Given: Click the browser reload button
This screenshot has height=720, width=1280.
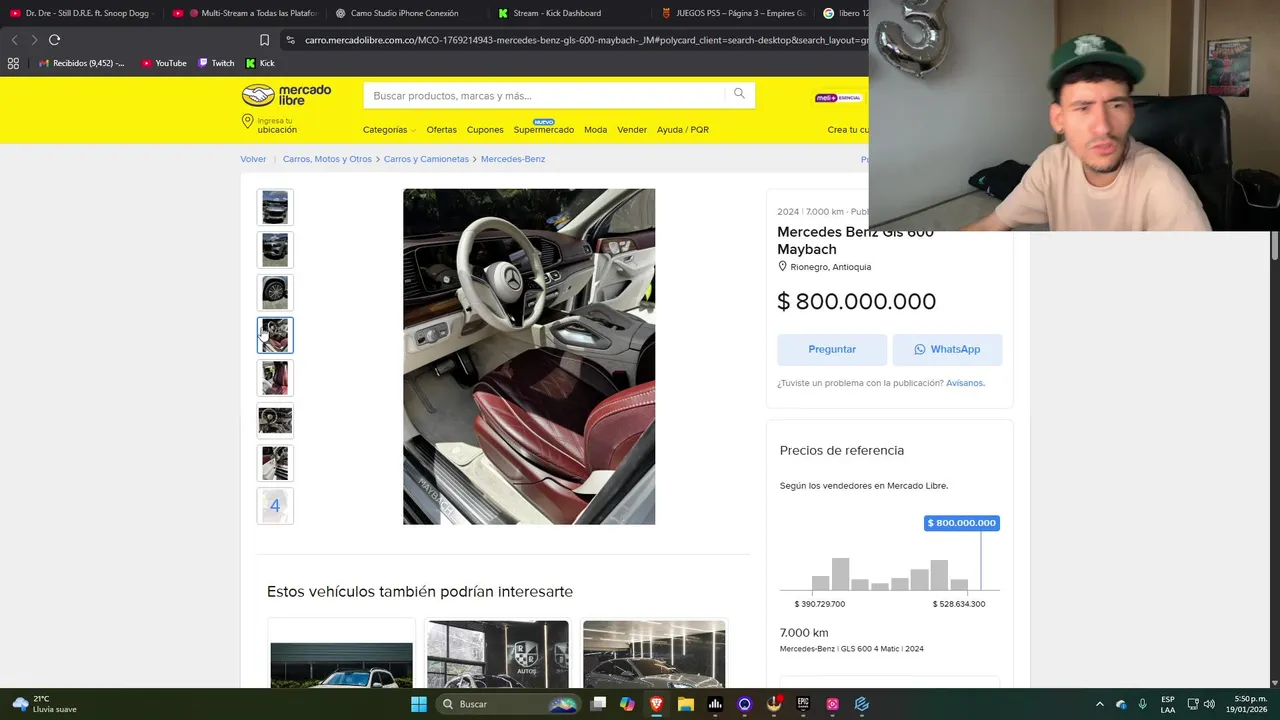Looking at the screenshot, I should tap(54, 40).
